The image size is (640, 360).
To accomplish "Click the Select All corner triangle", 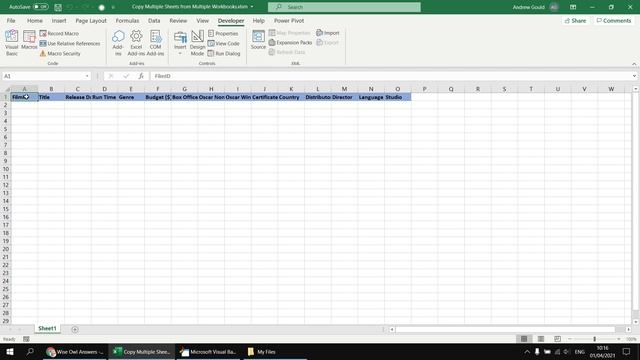I will (7, 89).
